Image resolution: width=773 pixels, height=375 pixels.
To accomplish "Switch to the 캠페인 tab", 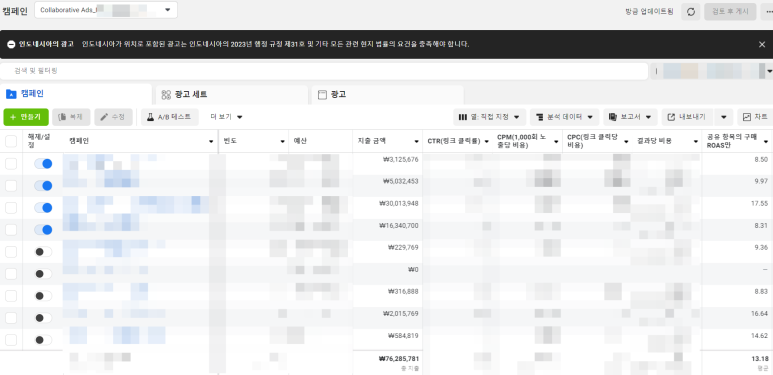I will [x=76, y=94].
